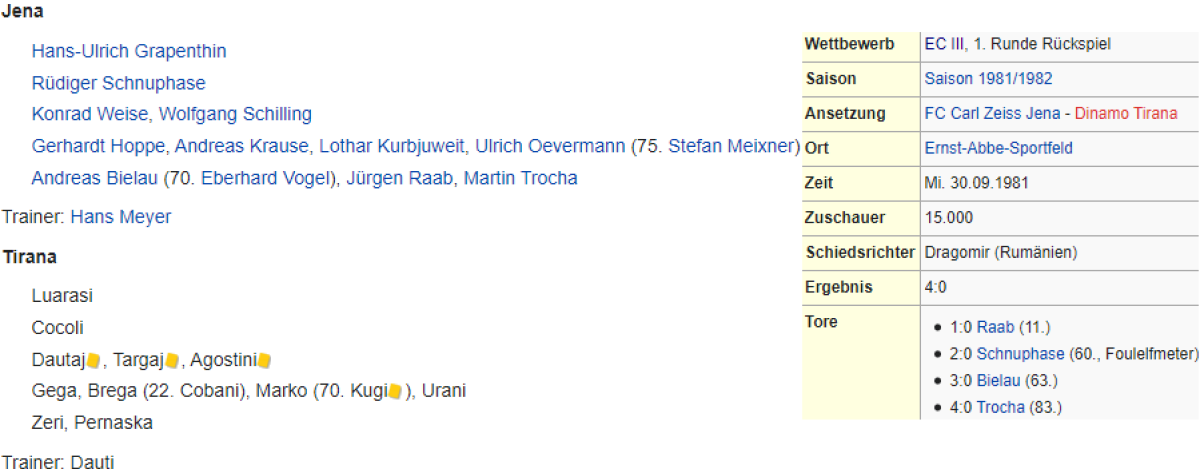Click the yellow card icon next to Kugi
The width and height of the screenshot is (1200, 473).
click(395, 391)
